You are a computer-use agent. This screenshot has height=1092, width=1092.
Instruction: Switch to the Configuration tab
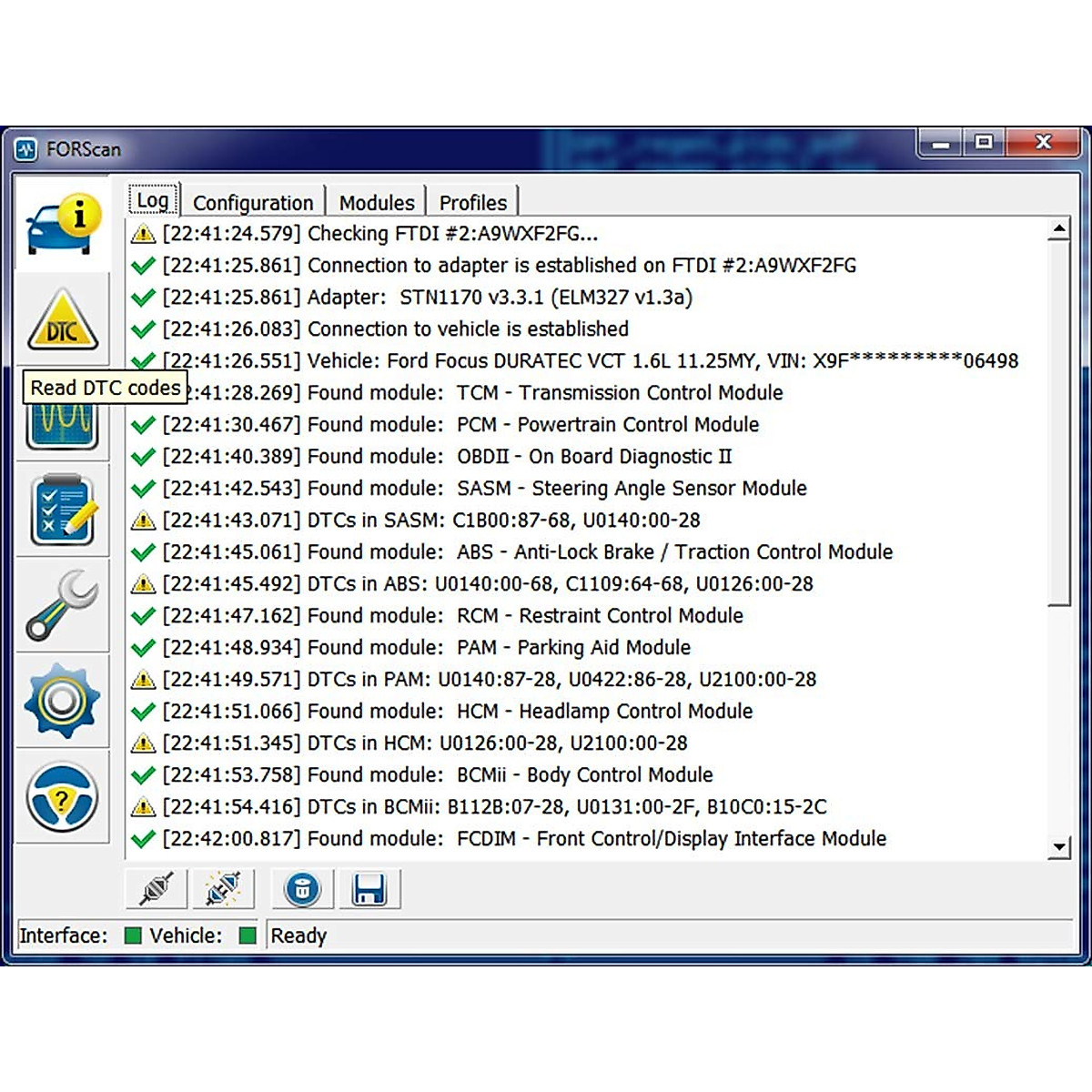click(x=253, y=202)
